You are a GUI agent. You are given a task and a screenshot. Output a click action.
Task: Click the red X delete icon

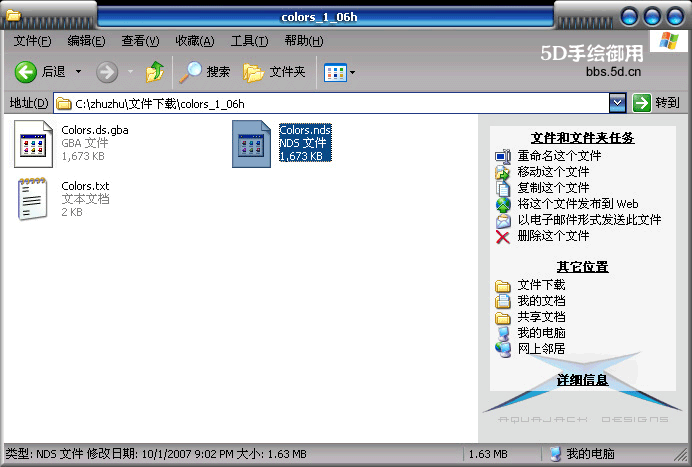click(503, 237)
